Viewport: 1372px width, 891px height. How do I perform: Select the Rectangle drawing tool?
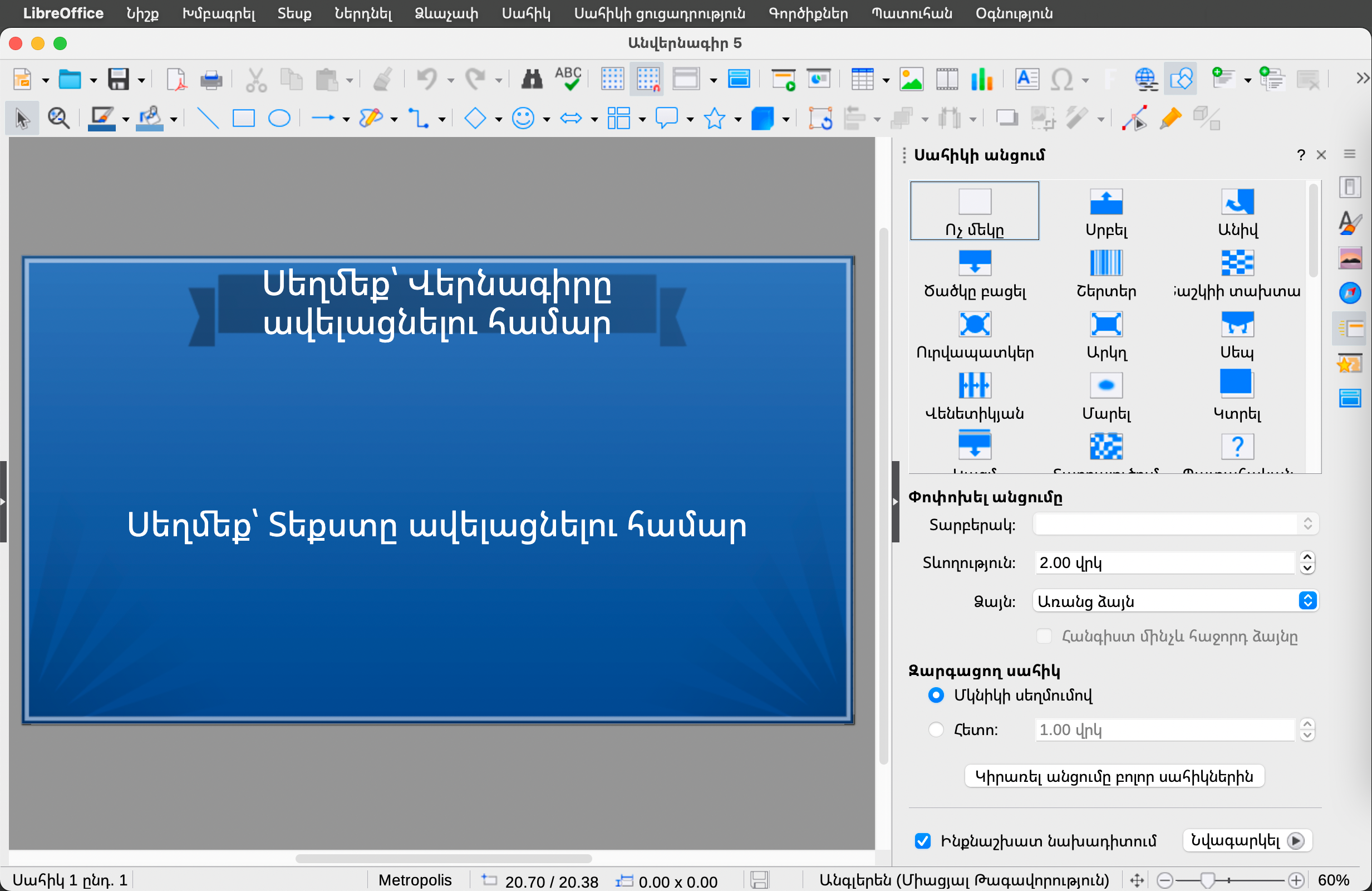coord(243,119)
